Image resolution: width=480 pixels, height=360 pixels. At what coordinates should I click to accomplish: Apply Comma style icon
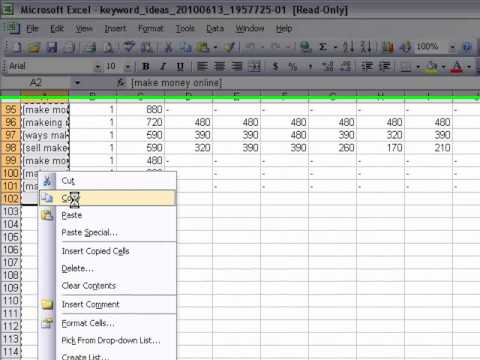tap(310, 66)
